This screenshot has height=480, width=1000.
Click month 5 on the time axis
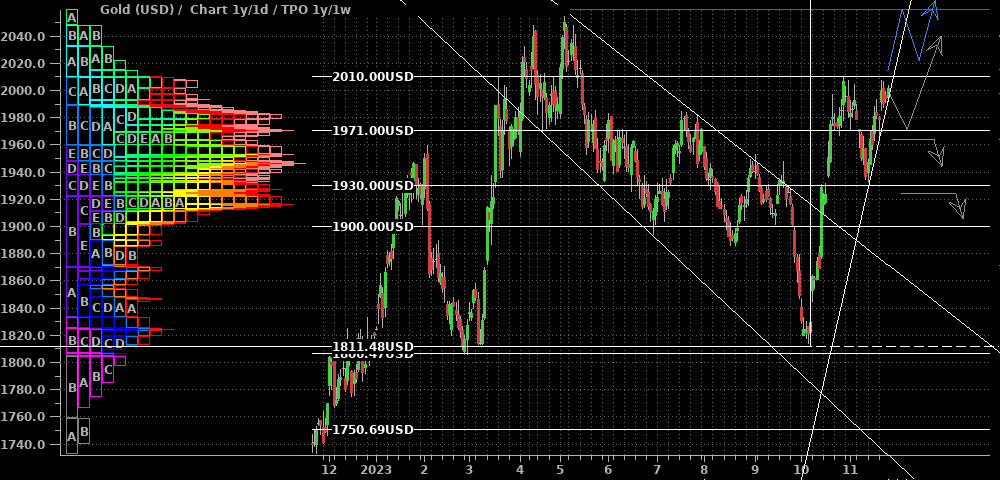[x=561, y=470]
